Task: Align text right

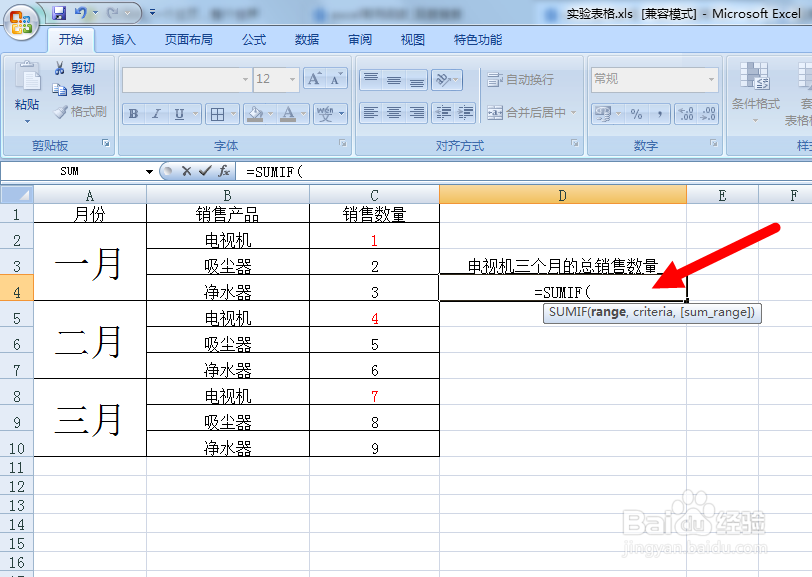Action: (x=416, y=113)
